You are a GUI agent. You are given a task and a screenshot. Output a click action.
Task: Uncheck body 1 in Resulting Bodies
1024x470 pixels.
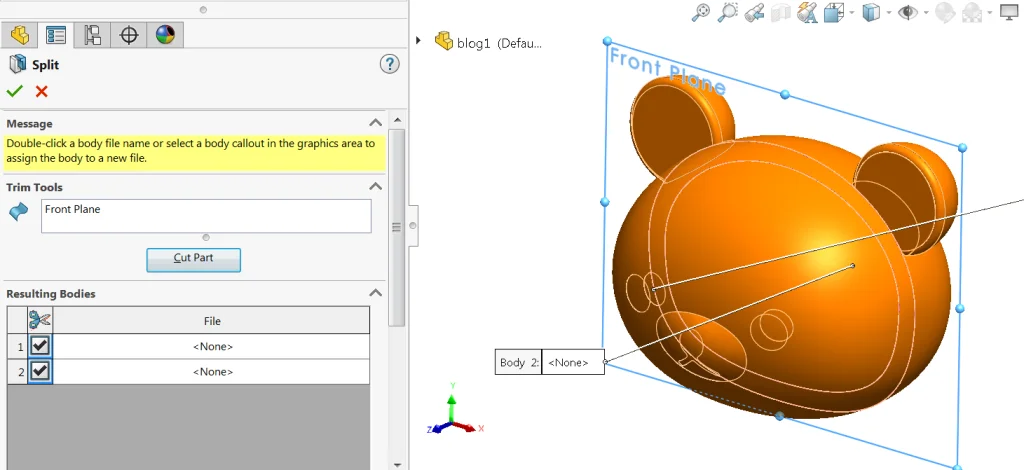pos(40,346)
